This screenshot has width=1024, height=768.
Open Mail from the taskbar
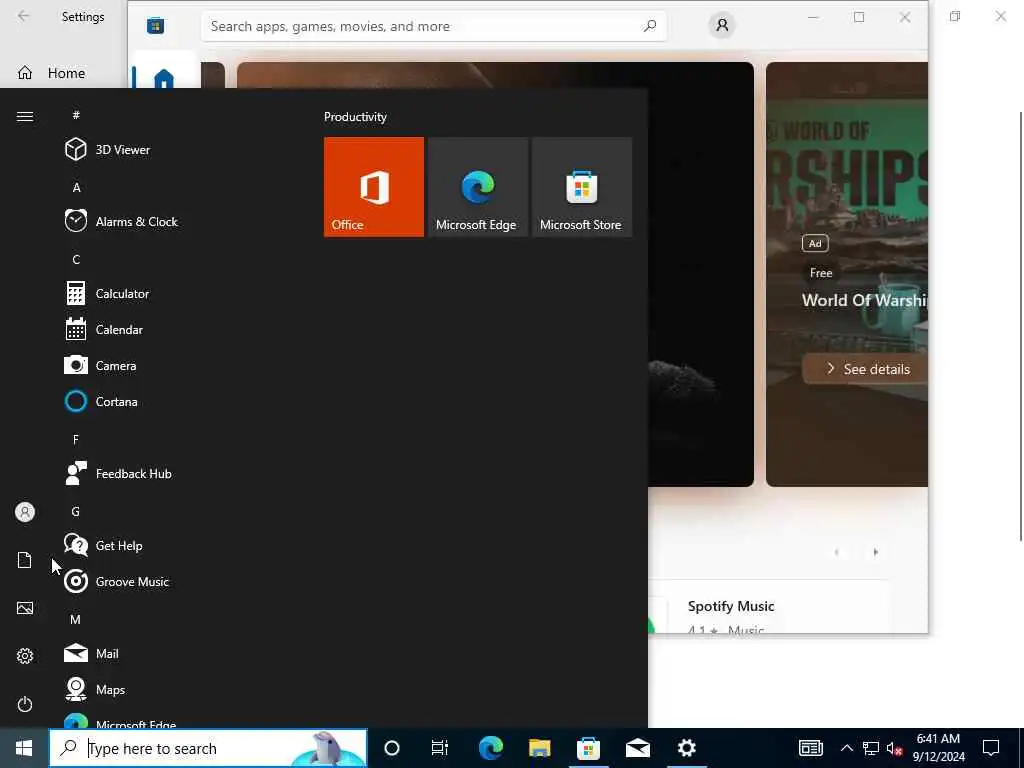pos(637,748)
